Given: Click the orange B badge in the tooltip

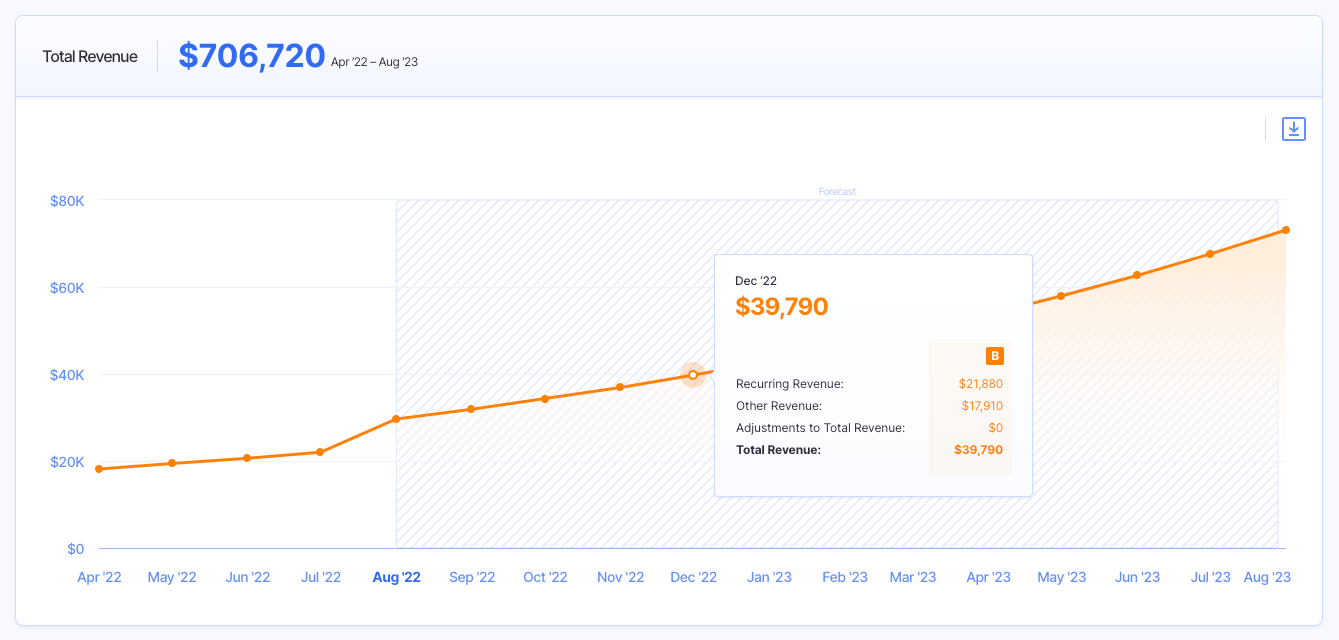Looking at the screenshot, I should [995, 355].
